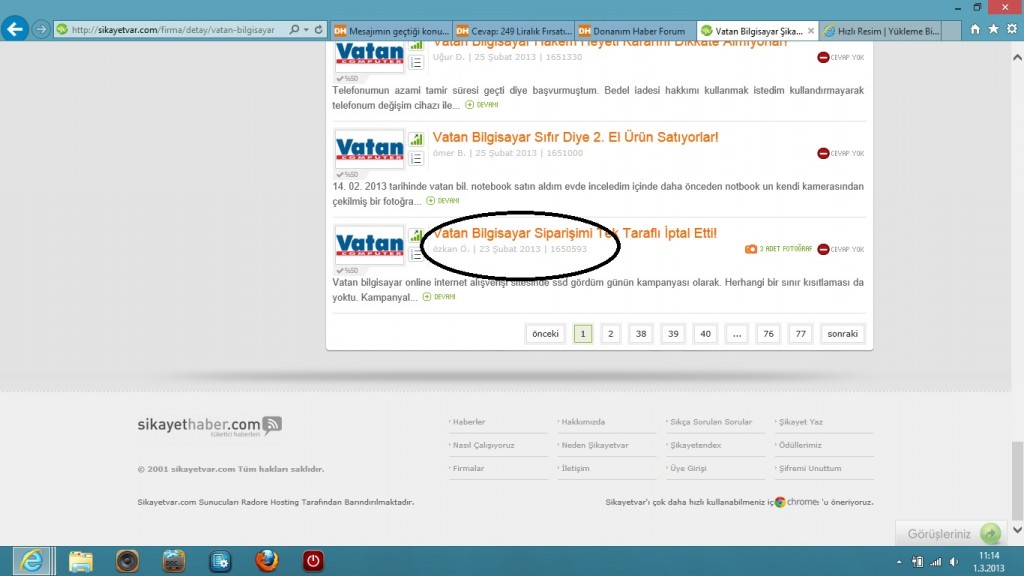Open 'Firmalar' footer link
The width and height of the screenshot is (1024, 576).
tap(468, 468)
